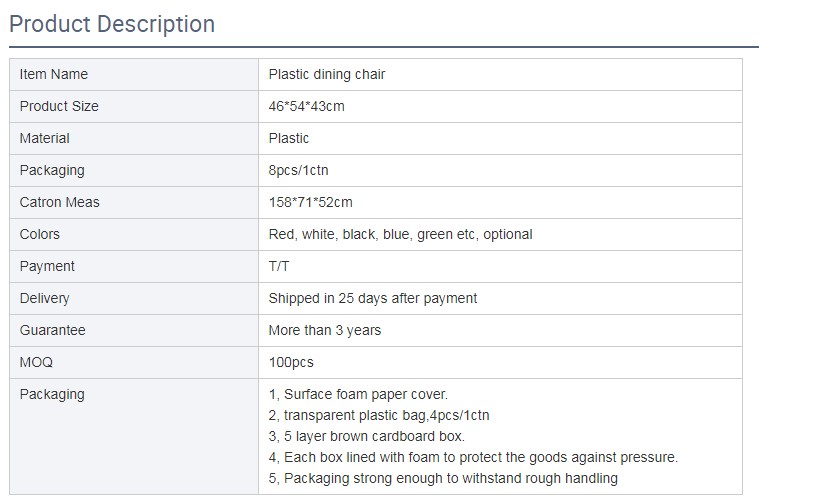Screen dimensions: 835x499
Task: Click the Colors row label
Action: coord(40,234)
